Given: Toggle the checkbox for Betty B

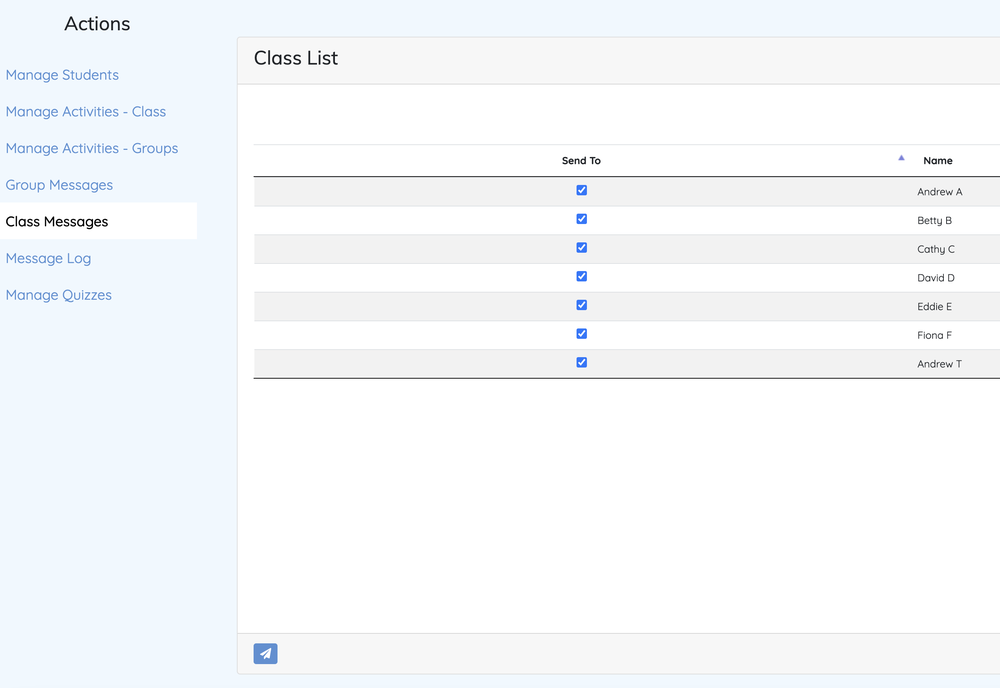Looking at the screenshot, I should tap(581, 219).
